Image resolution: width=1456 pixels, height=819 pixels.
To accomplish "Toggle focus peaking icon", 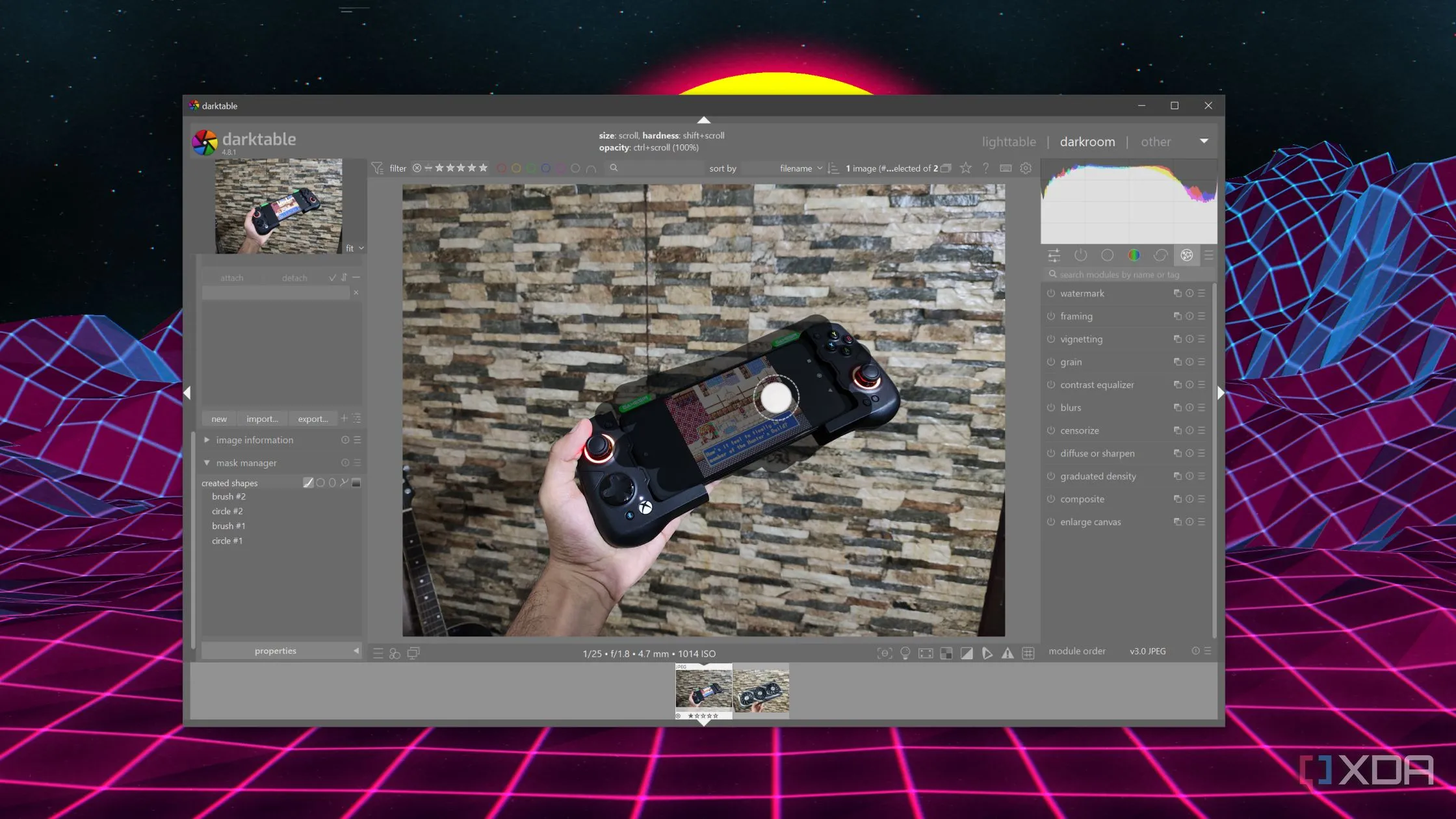I will pos(884,653).
